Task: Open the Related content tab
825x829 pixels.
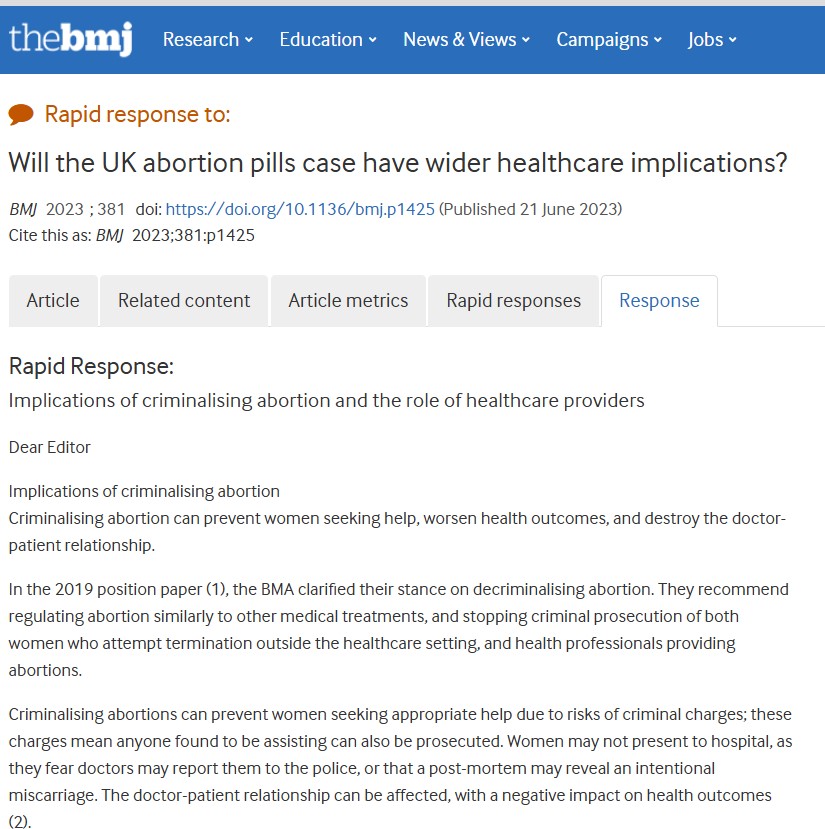Action: [184, 300]
